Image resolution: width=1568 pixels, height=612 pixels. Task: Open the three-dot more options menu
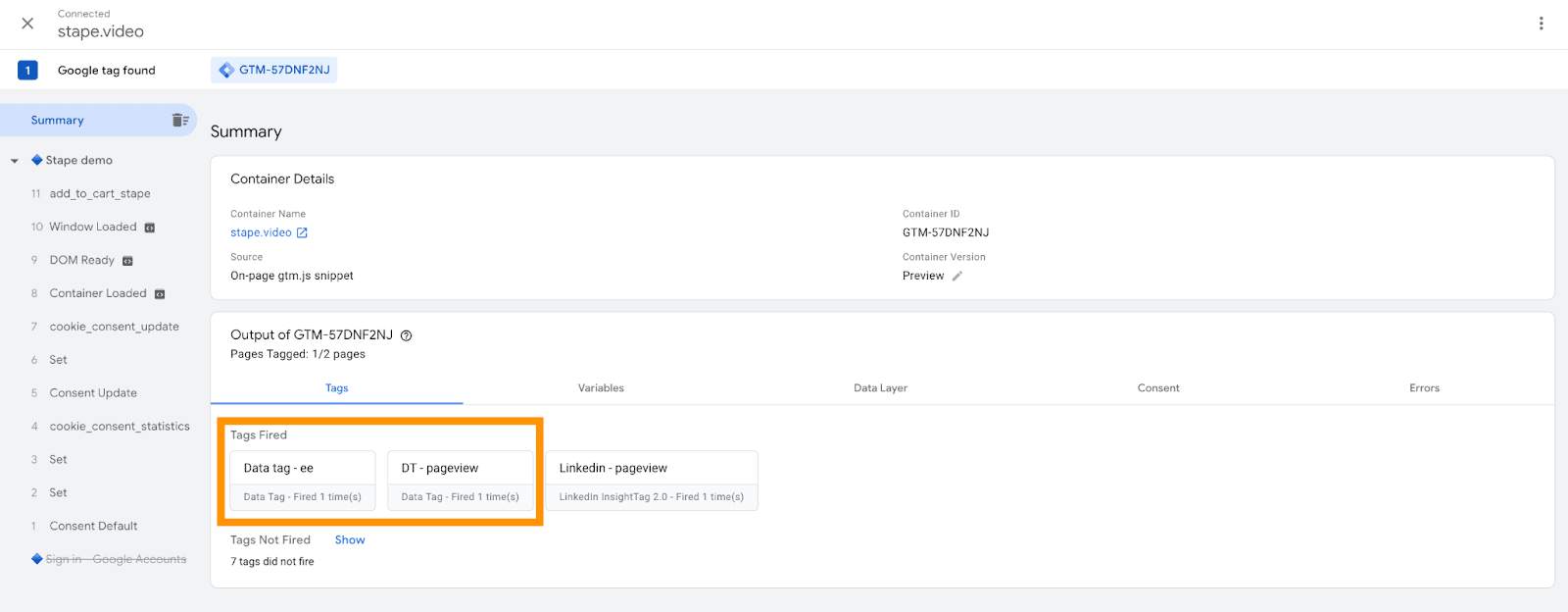[x=1541, y=24]
